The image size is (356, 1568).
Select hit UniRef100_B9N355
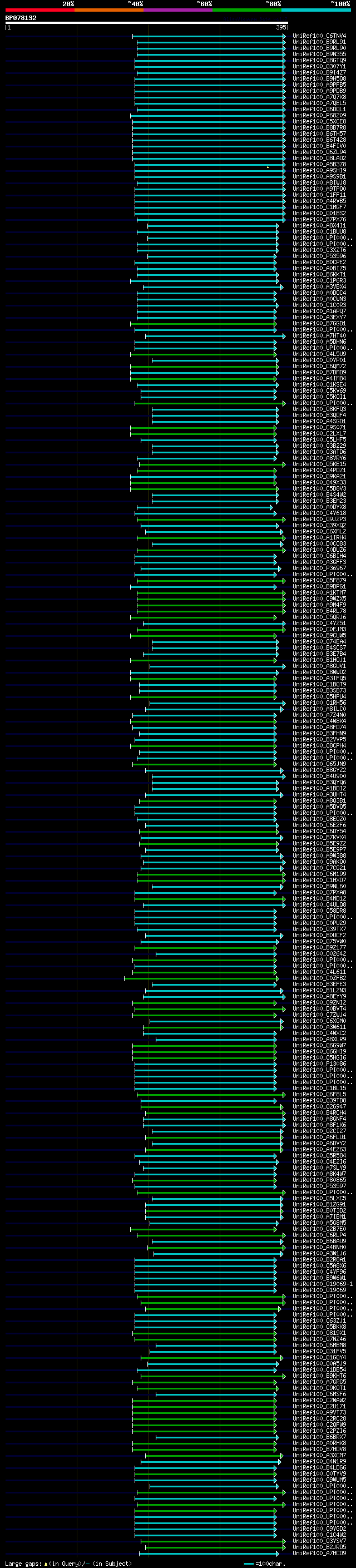[x=319, y=54]
